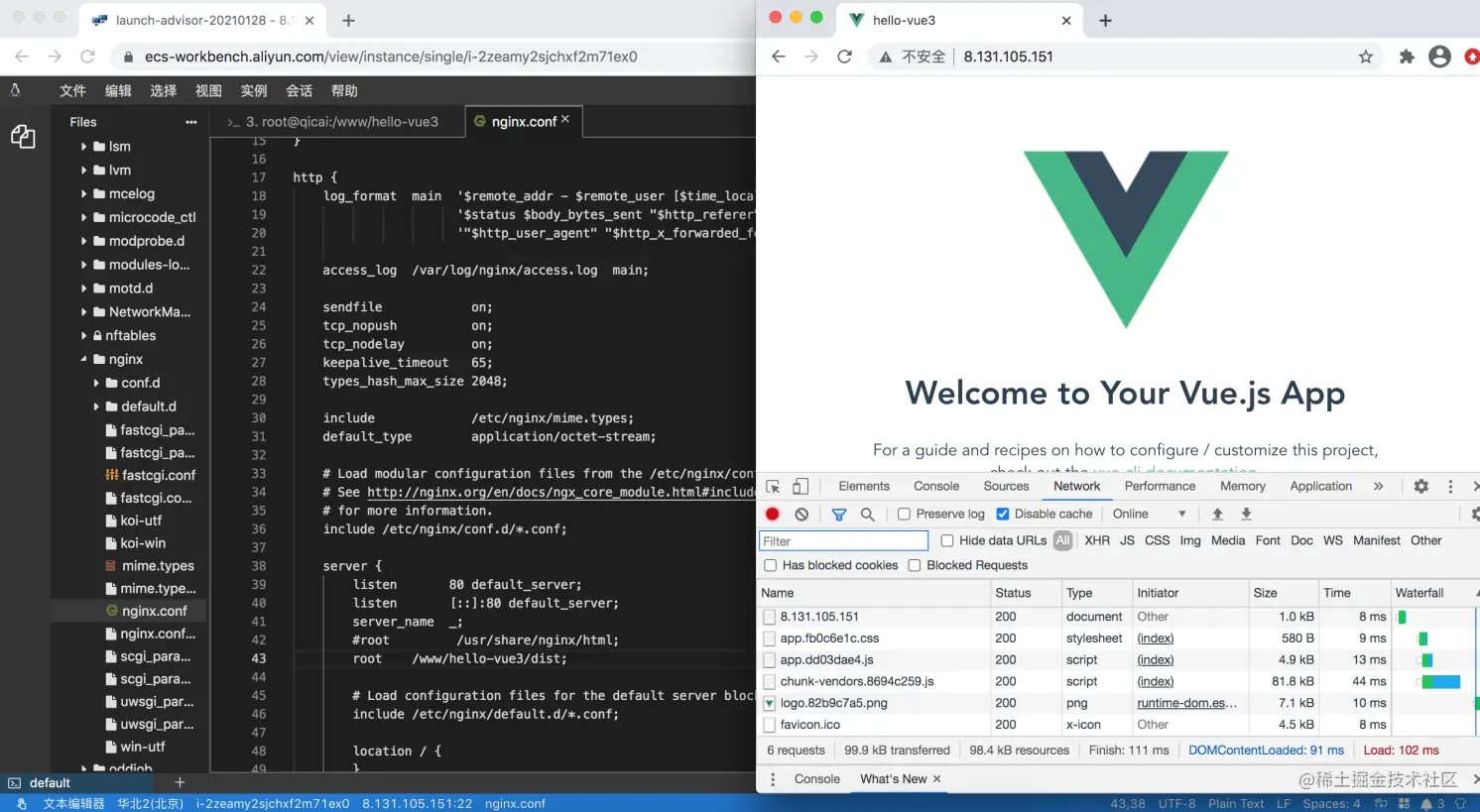Enable the Preserve log checkbox
The height and width of the screenshot is (812, 1480).
(x=904, y=514)
